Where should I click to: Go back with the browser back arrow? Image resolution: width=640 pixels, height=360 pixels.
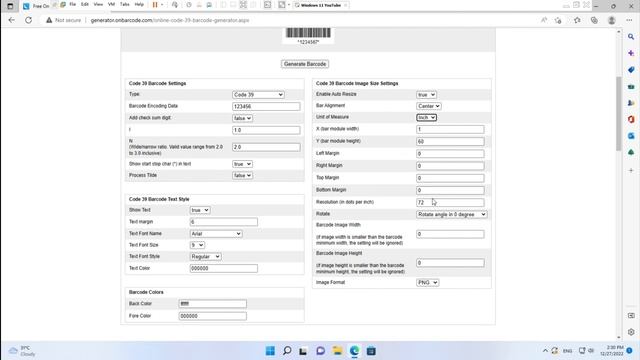point(11,20)
